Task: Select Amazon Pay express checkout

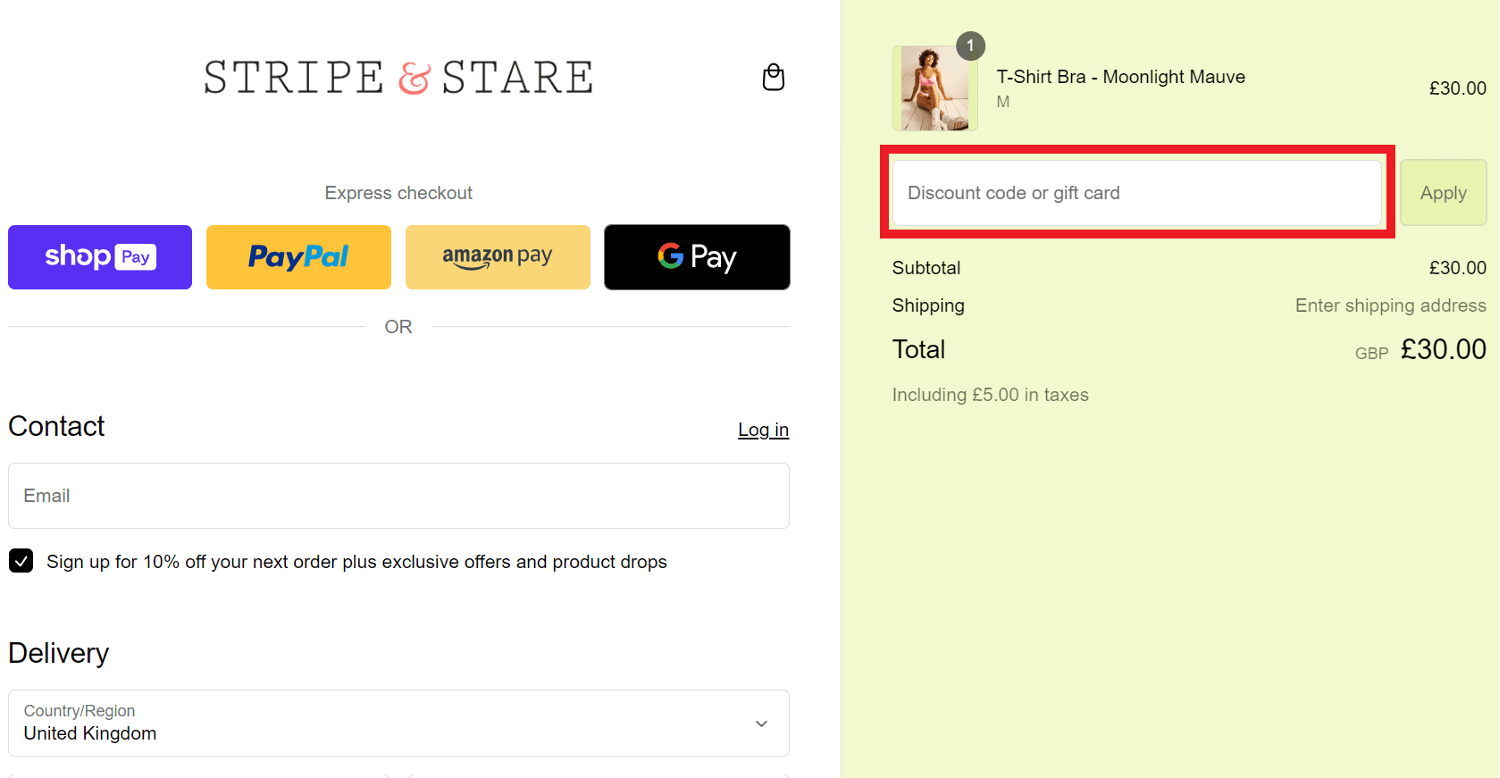Action: (x=497, y=257)
